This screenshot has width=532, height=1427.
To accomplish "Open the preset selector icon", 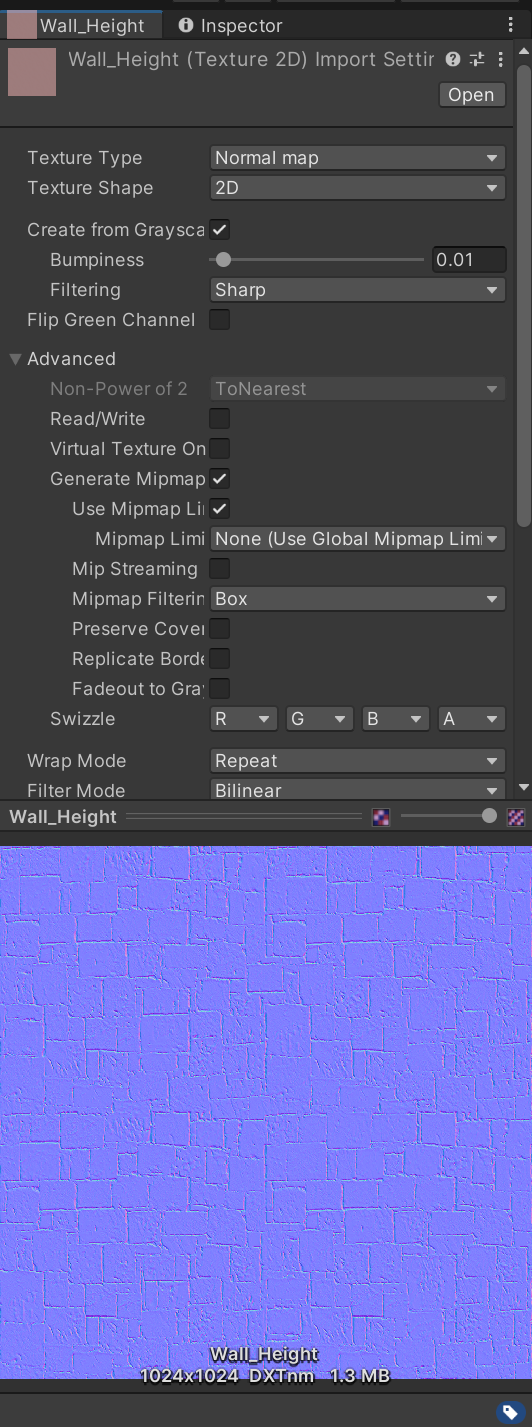I will 477,60.
